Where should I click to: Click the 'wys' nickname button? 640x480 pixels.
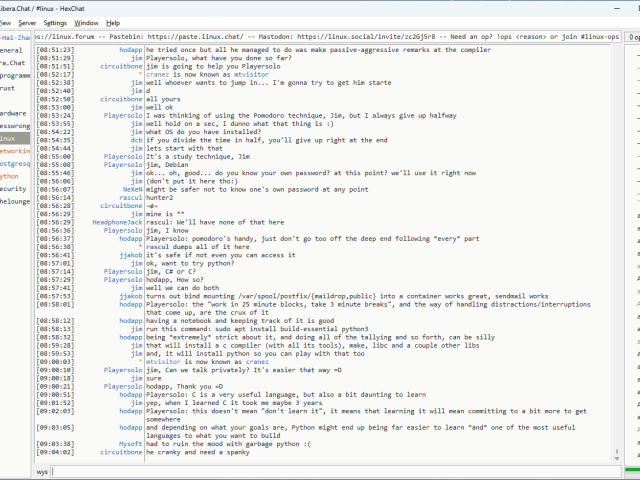43,470
